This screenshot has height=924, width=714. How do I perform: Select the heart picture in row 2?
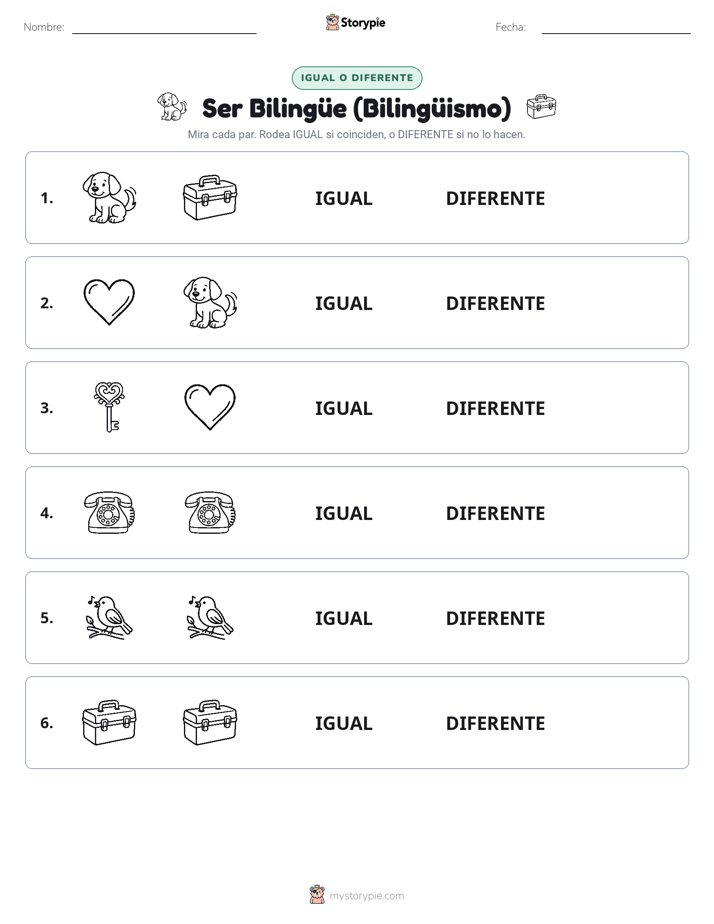pyautogui.click(x=109, y=302)
